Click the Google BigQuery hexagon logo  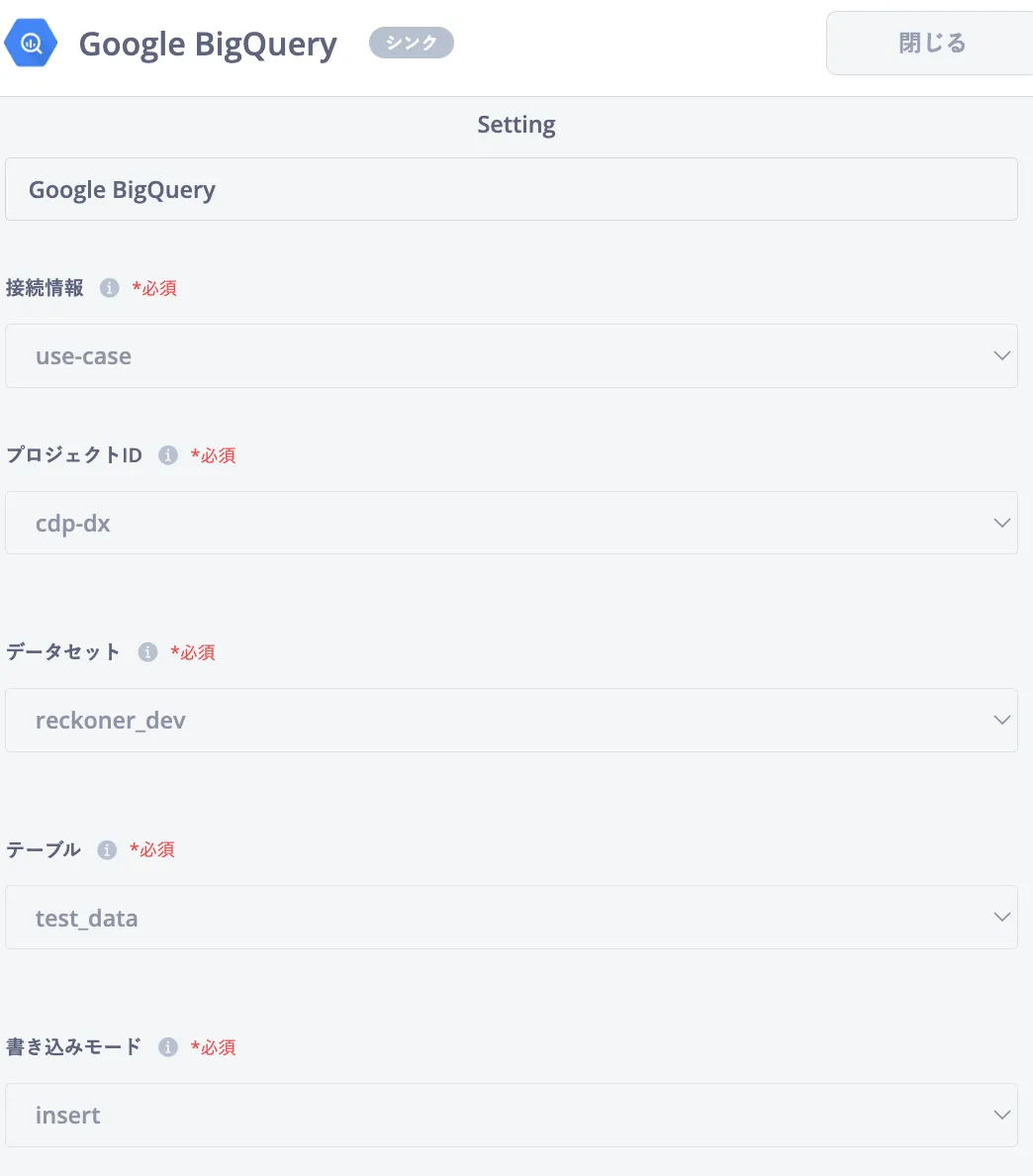32,44
